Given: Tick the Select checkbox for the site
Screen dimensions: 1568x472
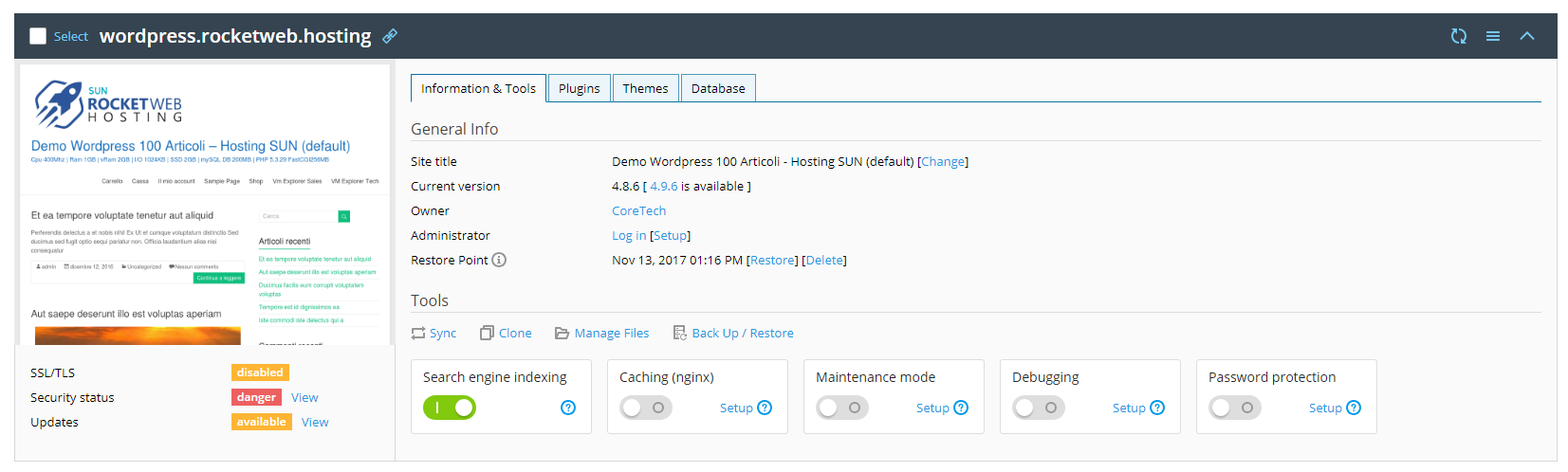Looking at the screenshot, I should [38, 36].
